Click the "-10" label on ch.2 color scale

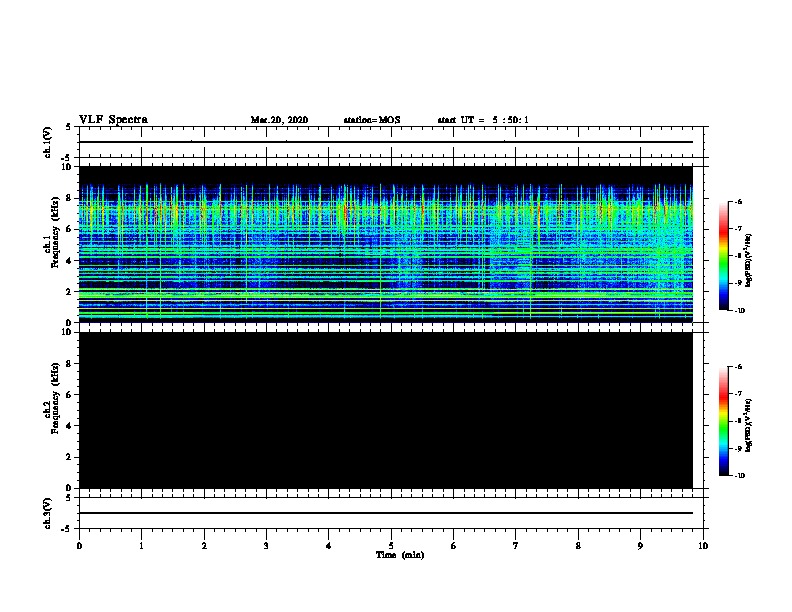click(x=739, y=476)
